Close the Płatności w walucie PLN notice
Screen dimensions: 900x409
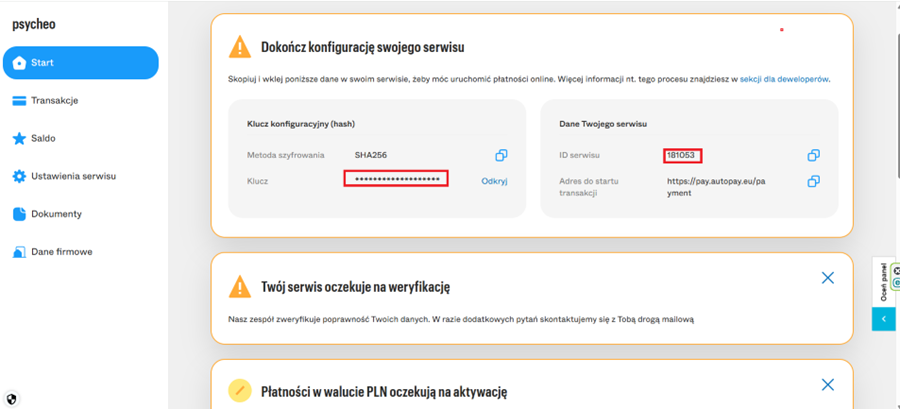(827, 385)
